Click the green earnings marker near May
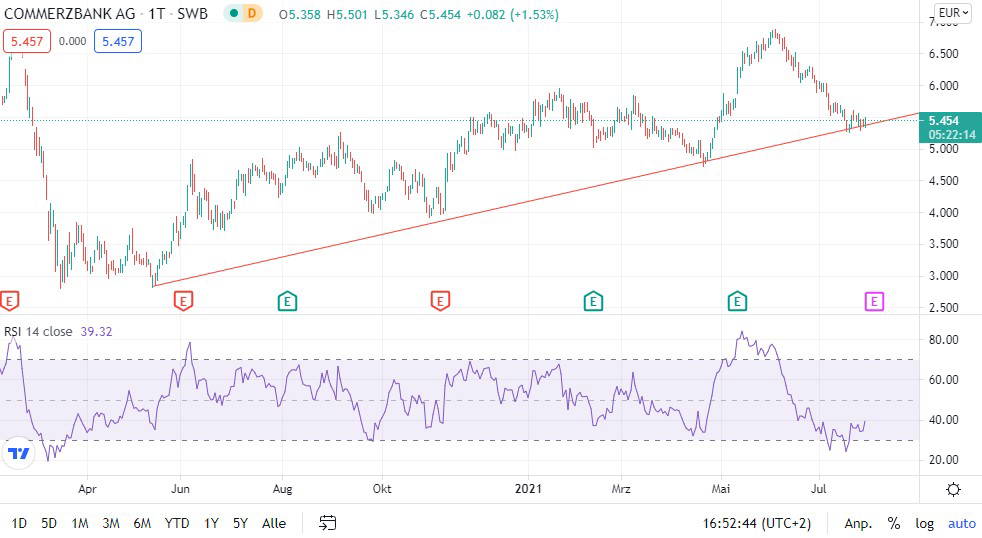This screenshot has width=982, height=538. click(x=737, y=301)
